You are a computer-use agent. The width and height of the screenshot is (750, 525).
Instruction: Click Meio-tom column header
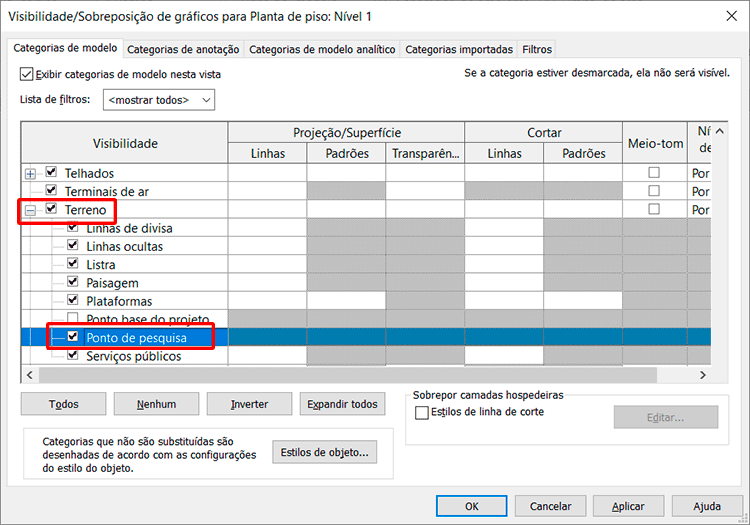(x=655, y=143)
